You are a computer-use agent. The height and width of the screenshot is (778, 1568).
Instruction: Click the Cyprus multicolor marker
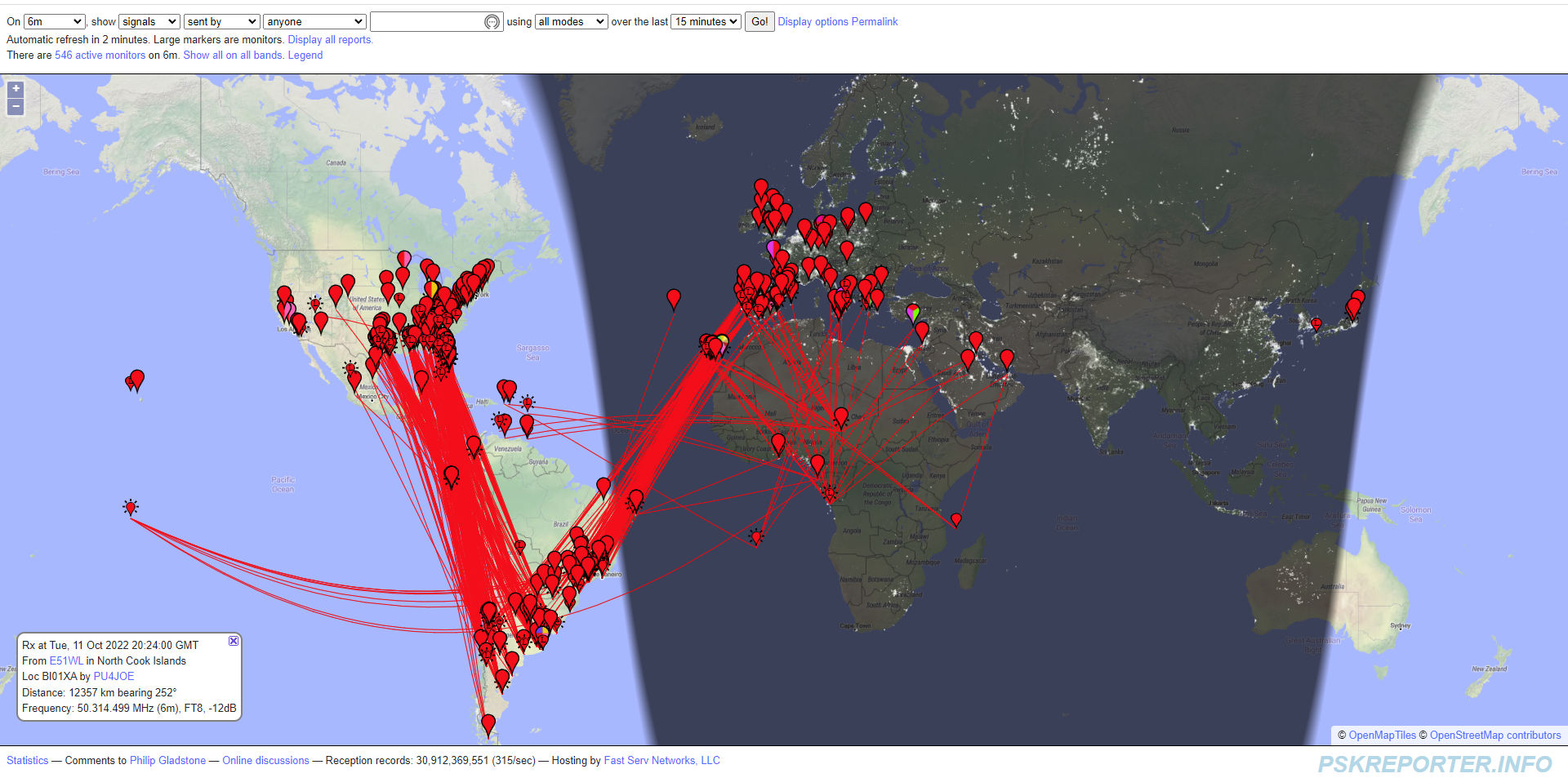click(913, 312)
